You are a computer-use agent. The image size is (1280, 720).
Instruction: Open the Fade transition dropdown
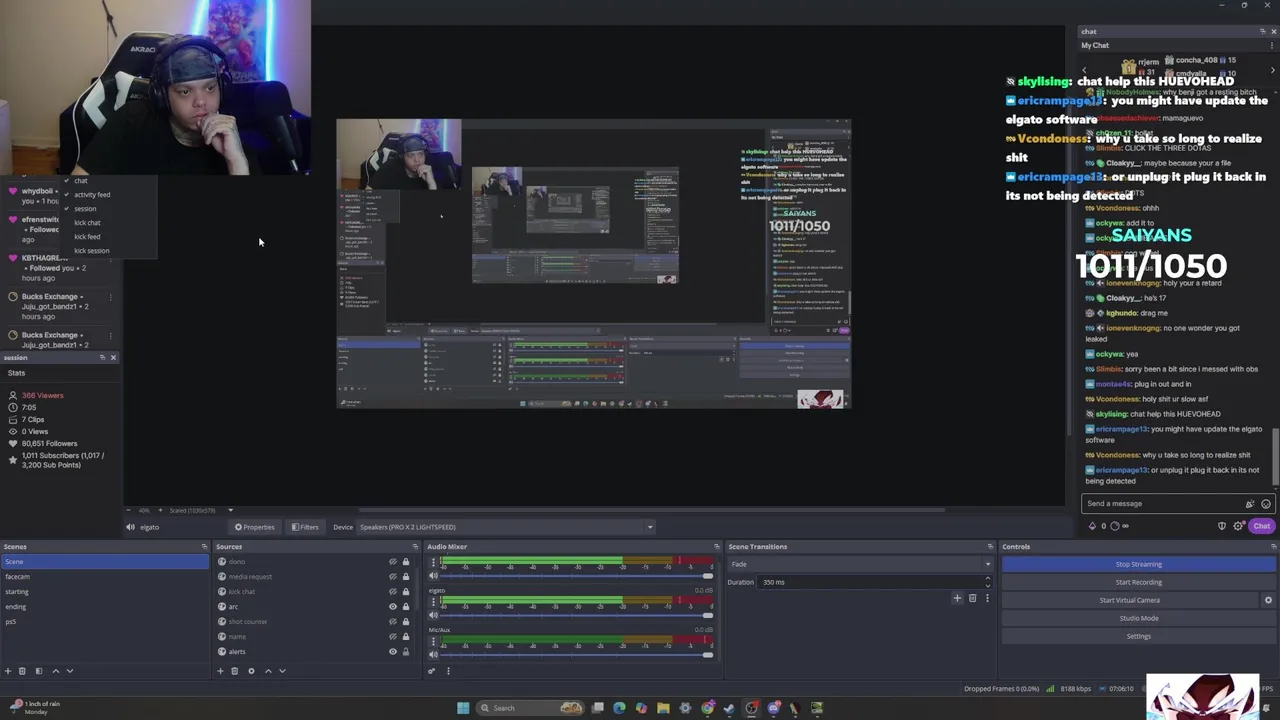click(x=859, y=564)
